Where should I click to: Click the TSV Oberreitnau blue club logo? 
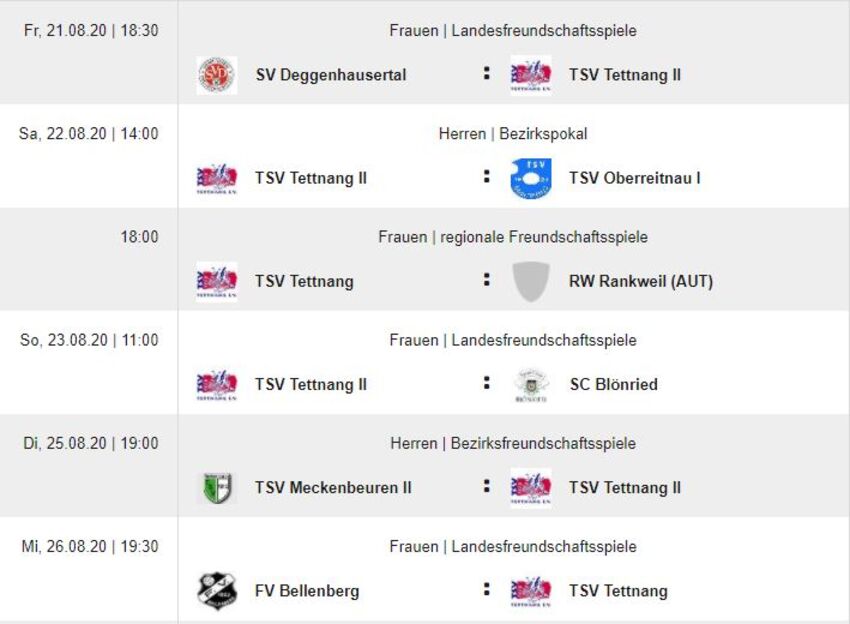pyautogui.click(x=530, y=178)
